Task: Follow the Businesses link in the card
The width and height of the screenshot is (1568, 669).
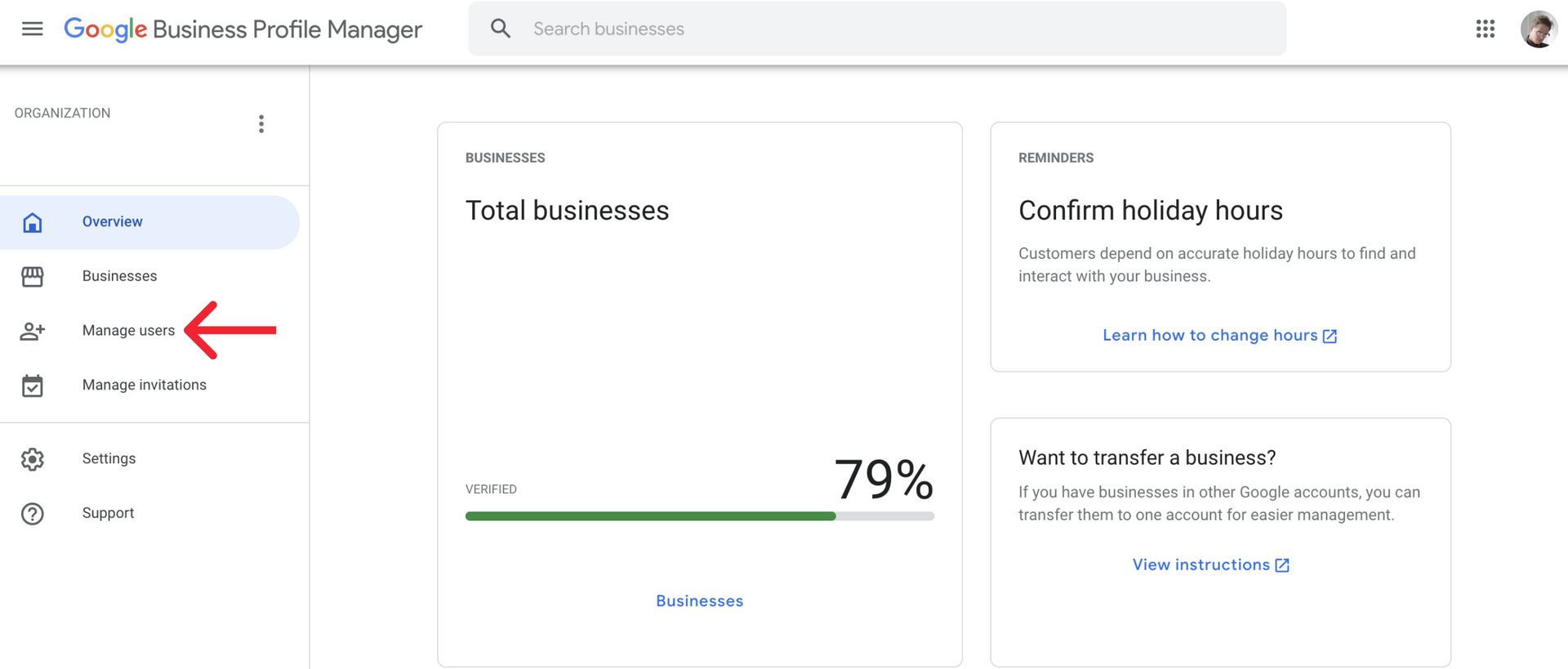Action: point(700,601)
